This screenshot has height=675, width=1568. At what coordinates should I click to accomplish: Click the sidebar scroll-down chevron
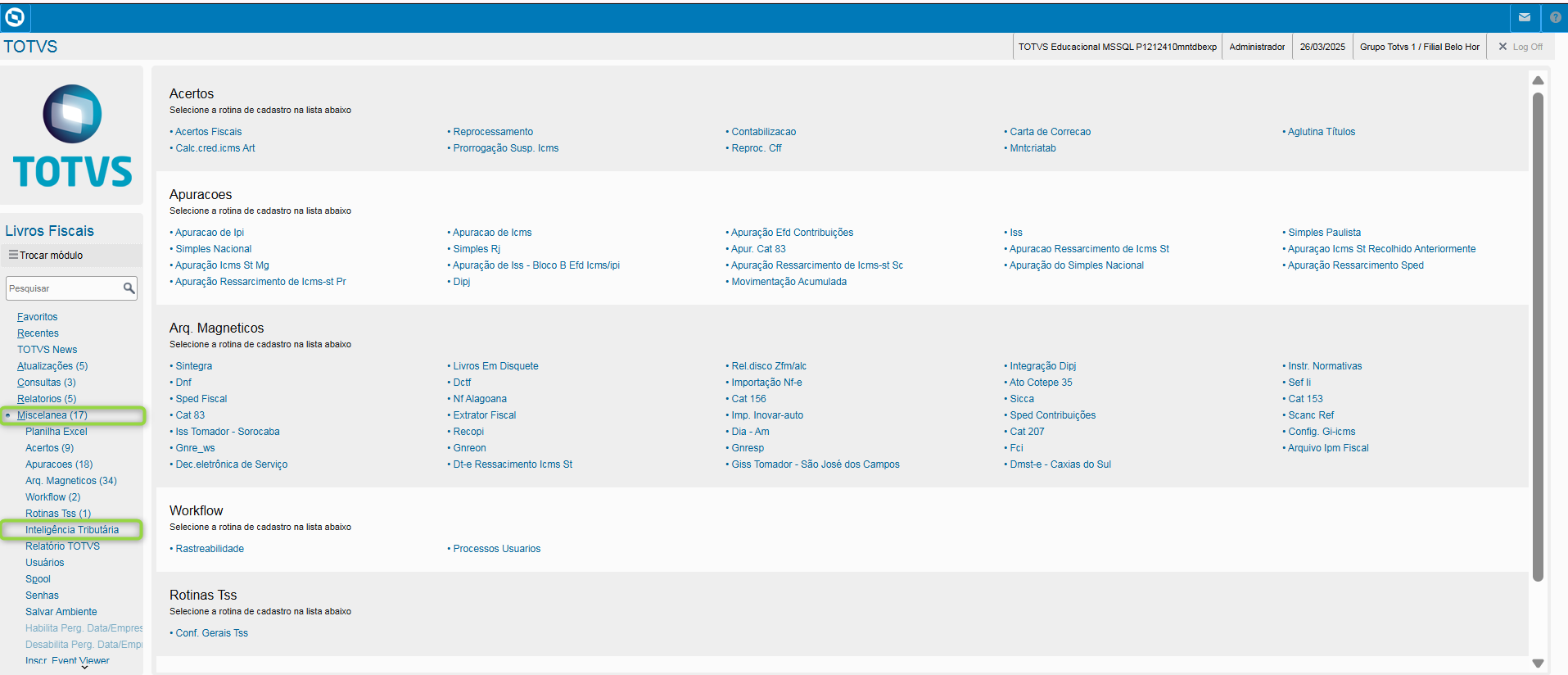coord(84,667)
